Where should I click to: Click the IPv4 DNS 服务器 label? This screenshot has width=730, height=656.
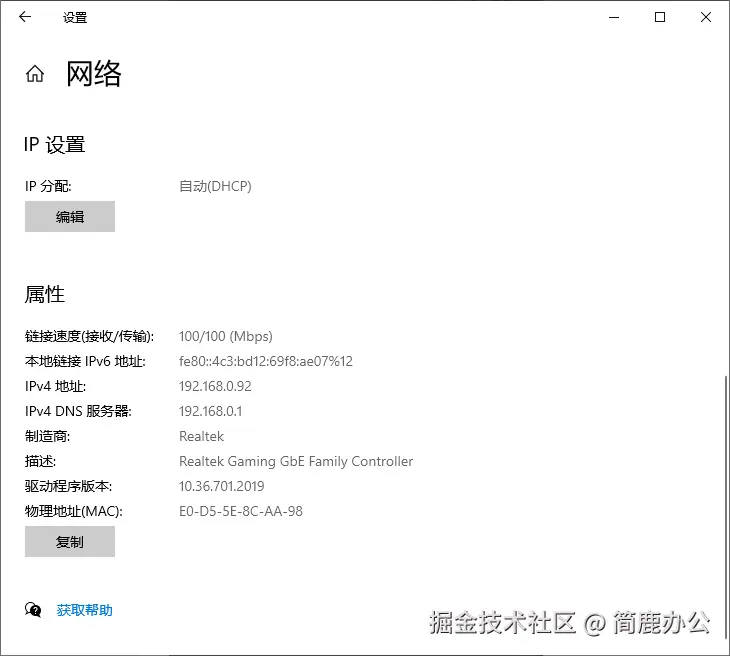tap(78, 411)
